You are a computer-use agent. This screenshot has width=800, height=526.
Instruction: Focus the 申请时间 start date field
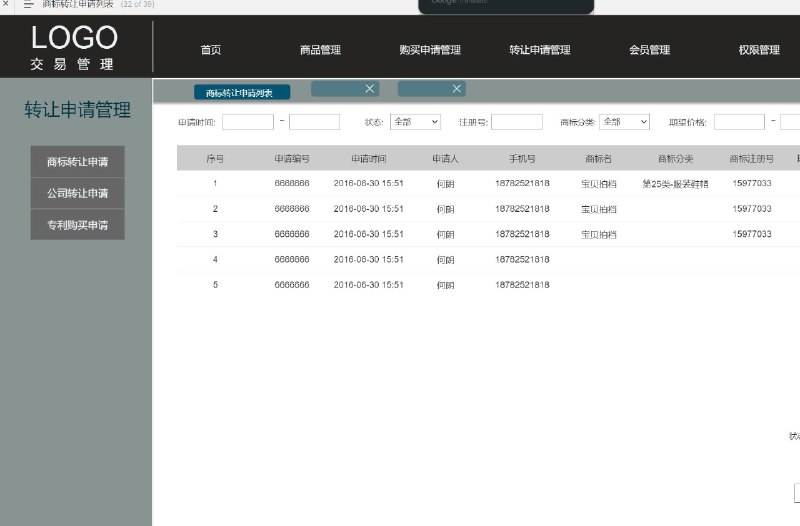coord(248,122)
